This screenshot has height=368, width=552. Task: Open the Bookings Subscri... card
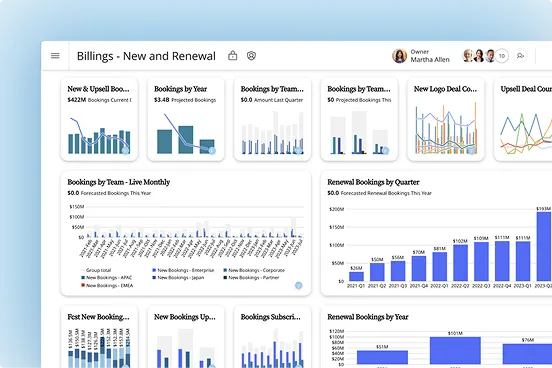click(272, 337)
